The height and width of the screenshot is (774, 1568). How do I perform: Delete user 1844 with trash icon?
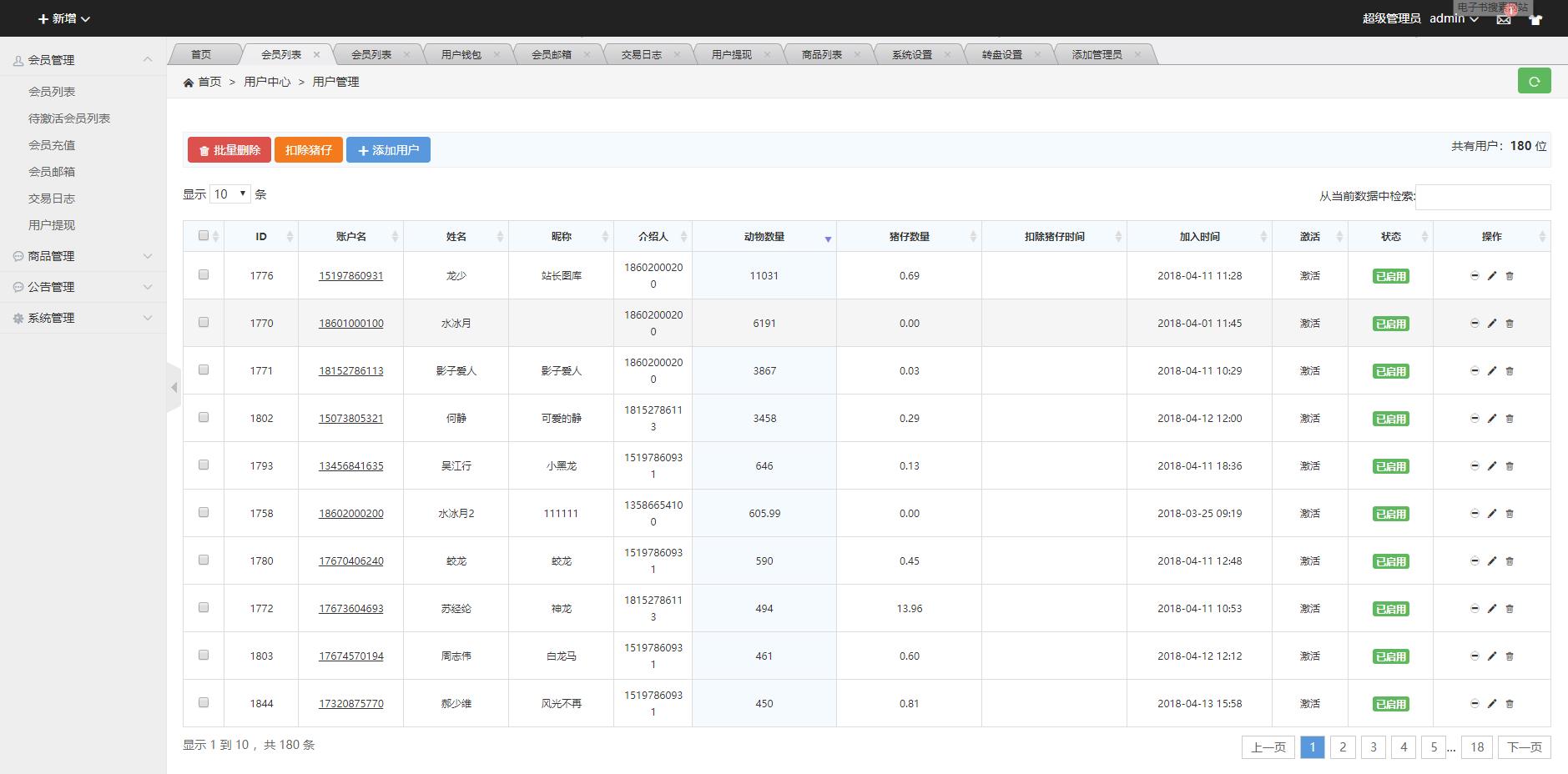click(x=1510, y=704)
